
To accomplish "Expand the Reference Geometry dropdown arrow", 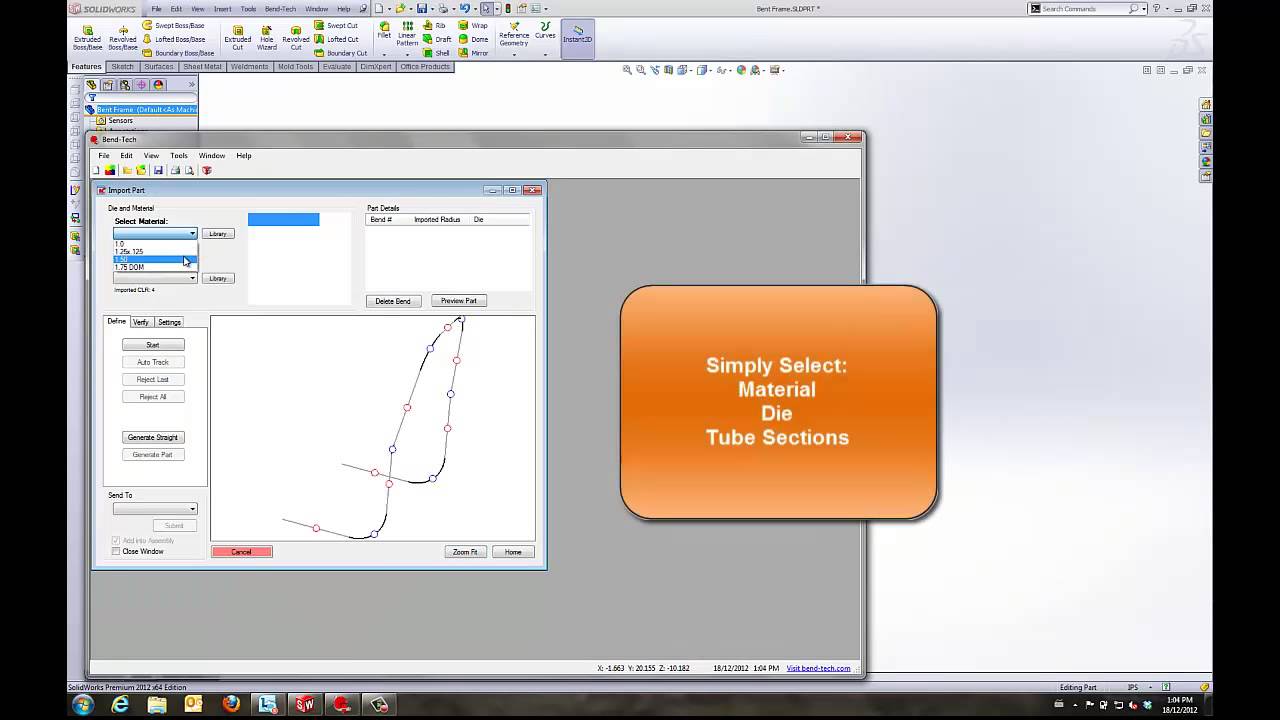I will (x=514, y=54).
